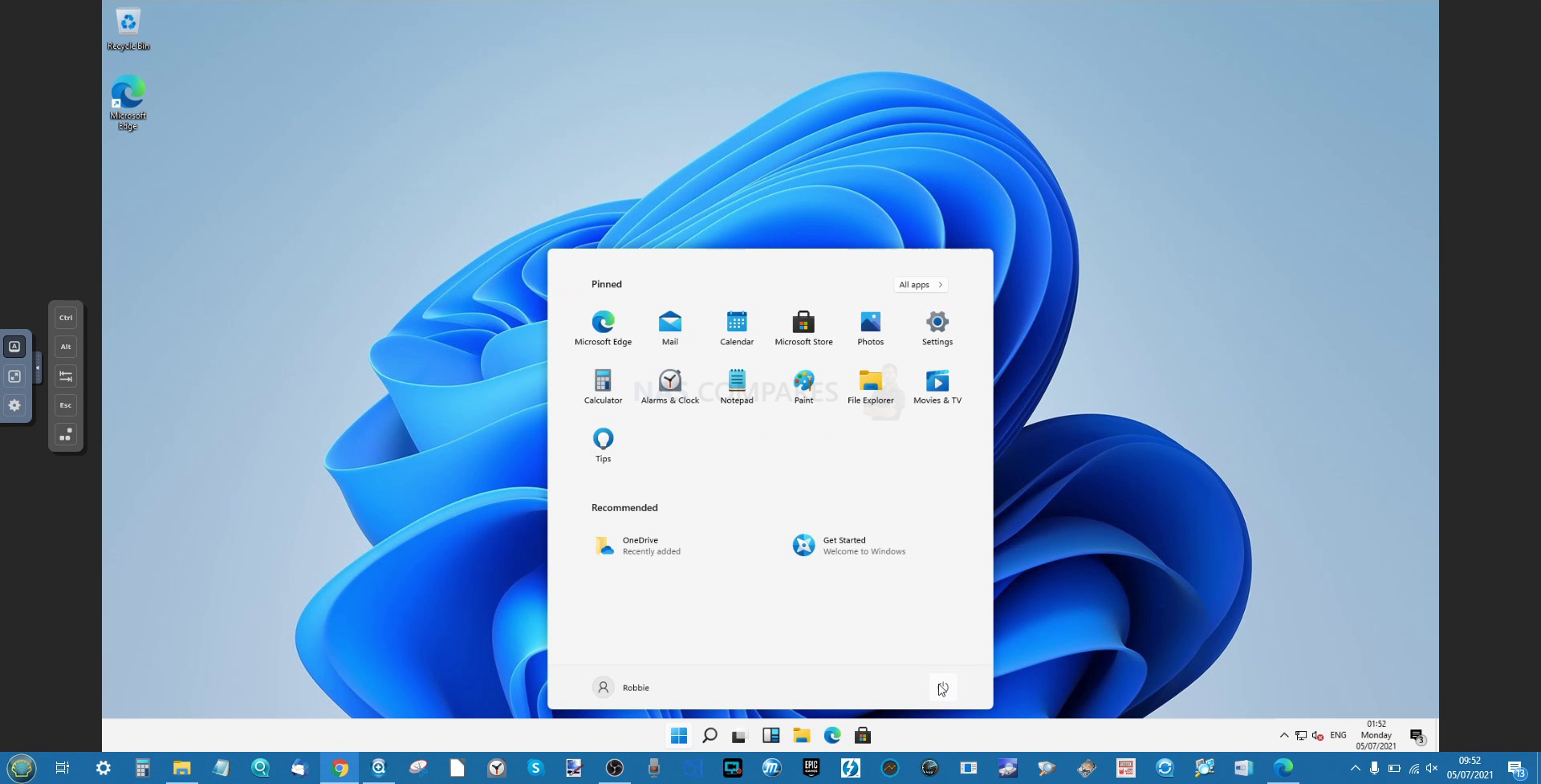Viewport: 1541px width, 784px height.
Task: Click the Windows 11 tray network icon
Action: [1301, 735]
